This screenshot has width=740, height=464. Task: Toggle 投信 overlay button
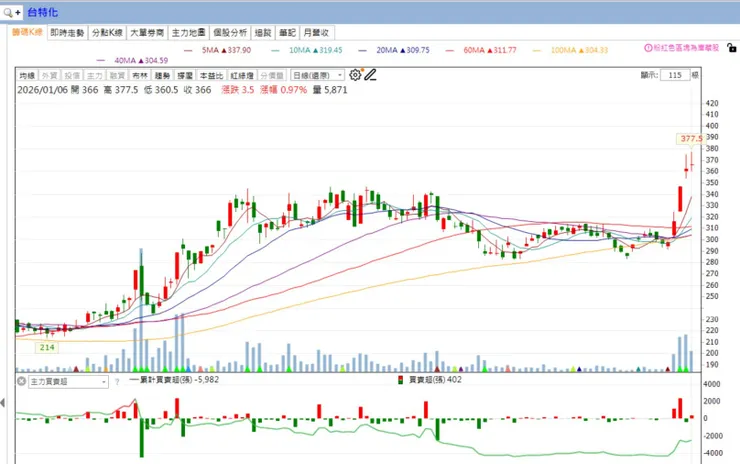pyautogui.click(x=72, y=76)
